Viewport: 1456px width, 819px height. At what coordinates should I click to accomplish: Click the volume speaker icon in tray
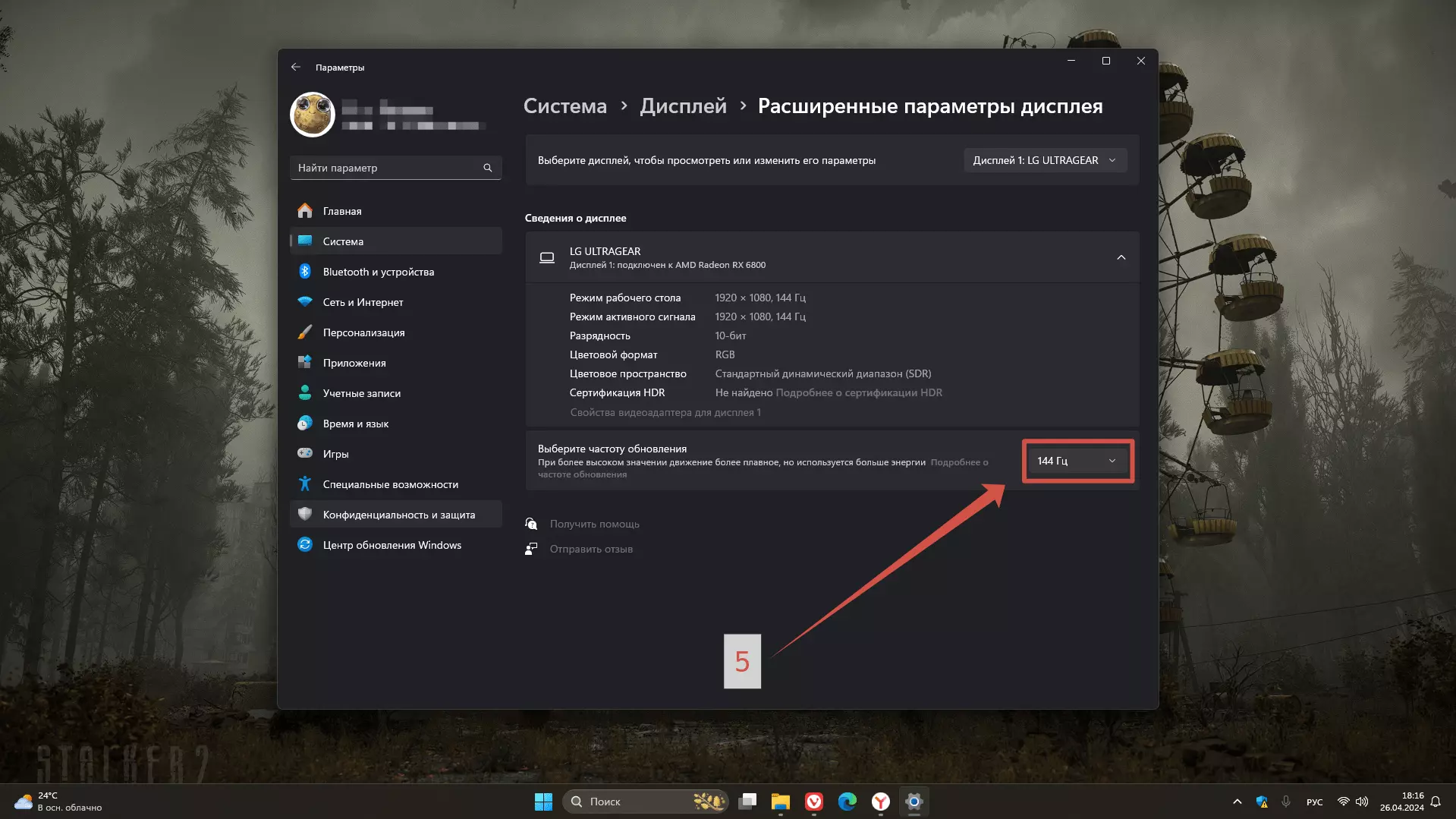(1362, 802)
